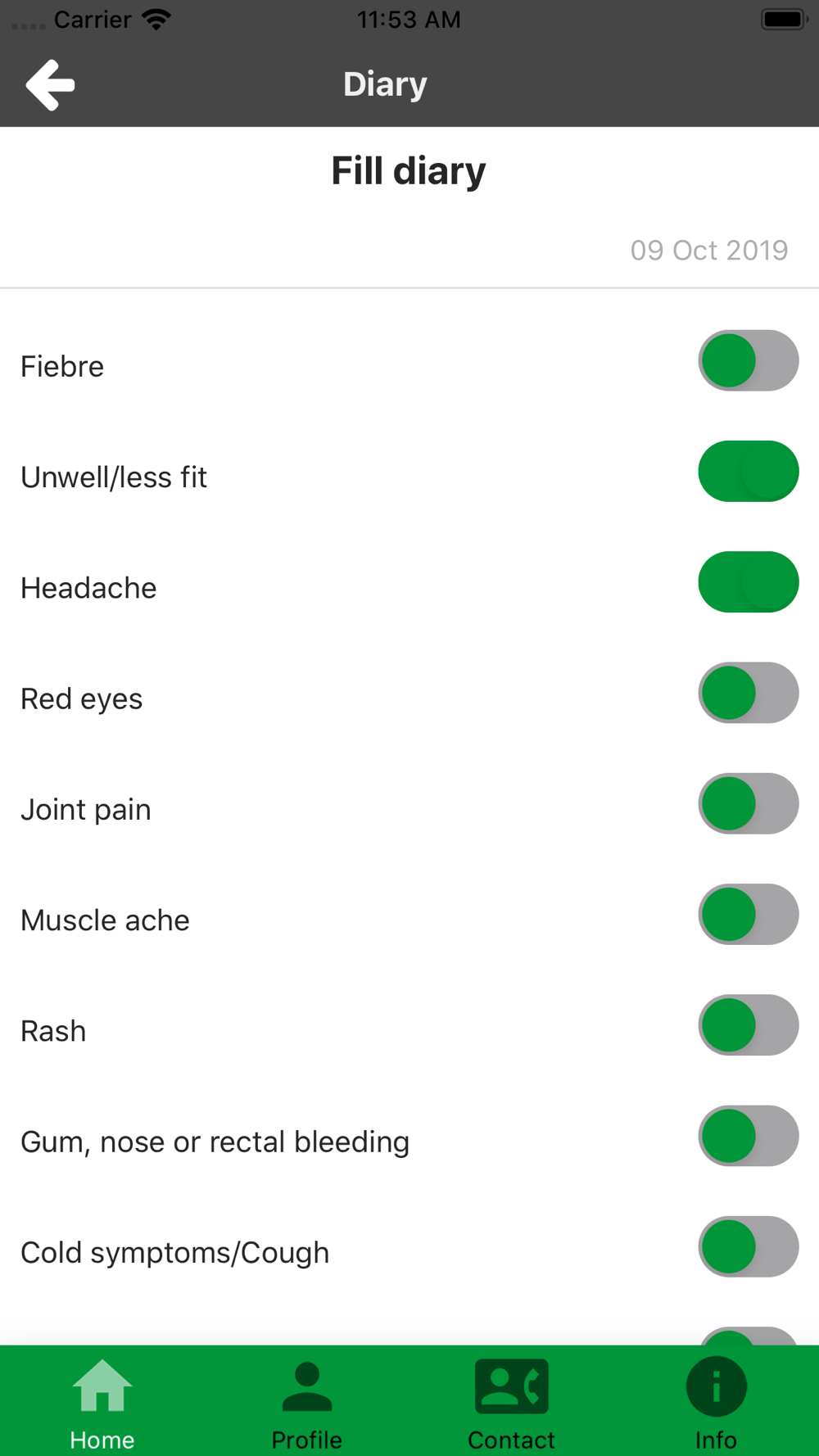Enable Gum, nose or rectal bleeding

tap(749, 1136)
